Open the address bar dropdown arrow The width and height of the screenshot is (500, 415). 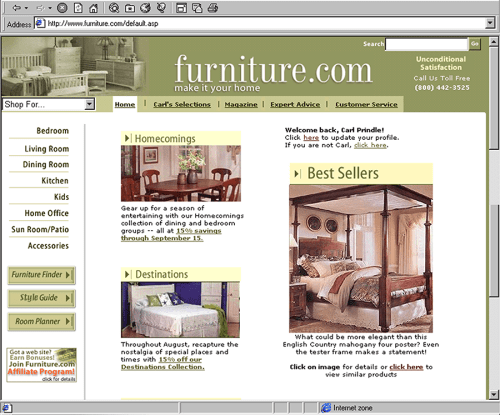click(490, 23)
